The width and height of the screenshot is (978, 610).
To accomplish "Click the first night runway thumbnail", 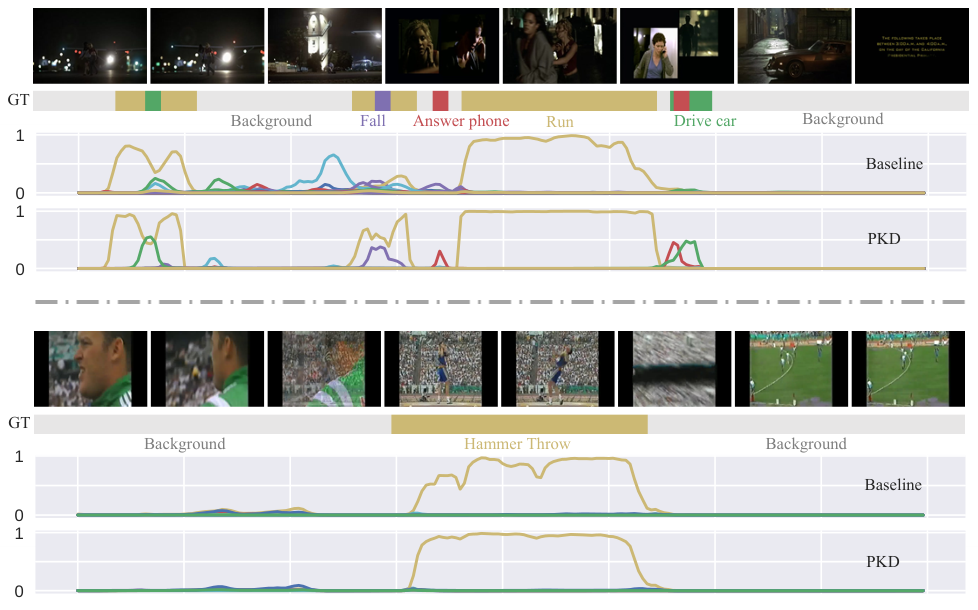I will pyautogui.click(x=90, y=46).
